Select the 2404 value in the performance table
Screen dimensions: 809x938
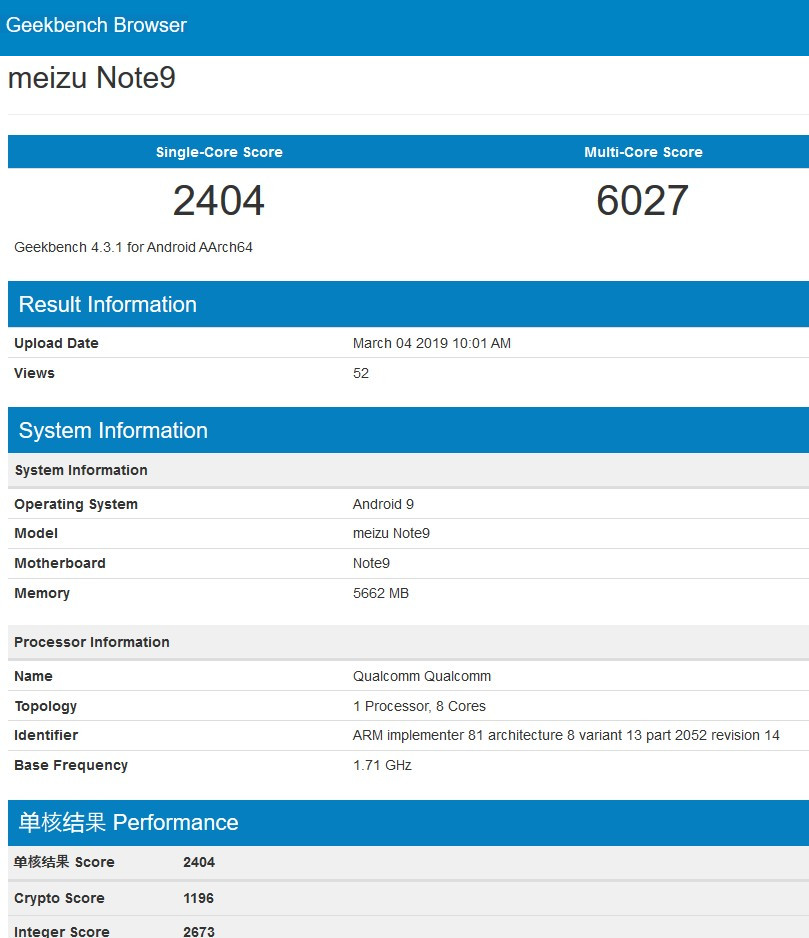point(199,862)
